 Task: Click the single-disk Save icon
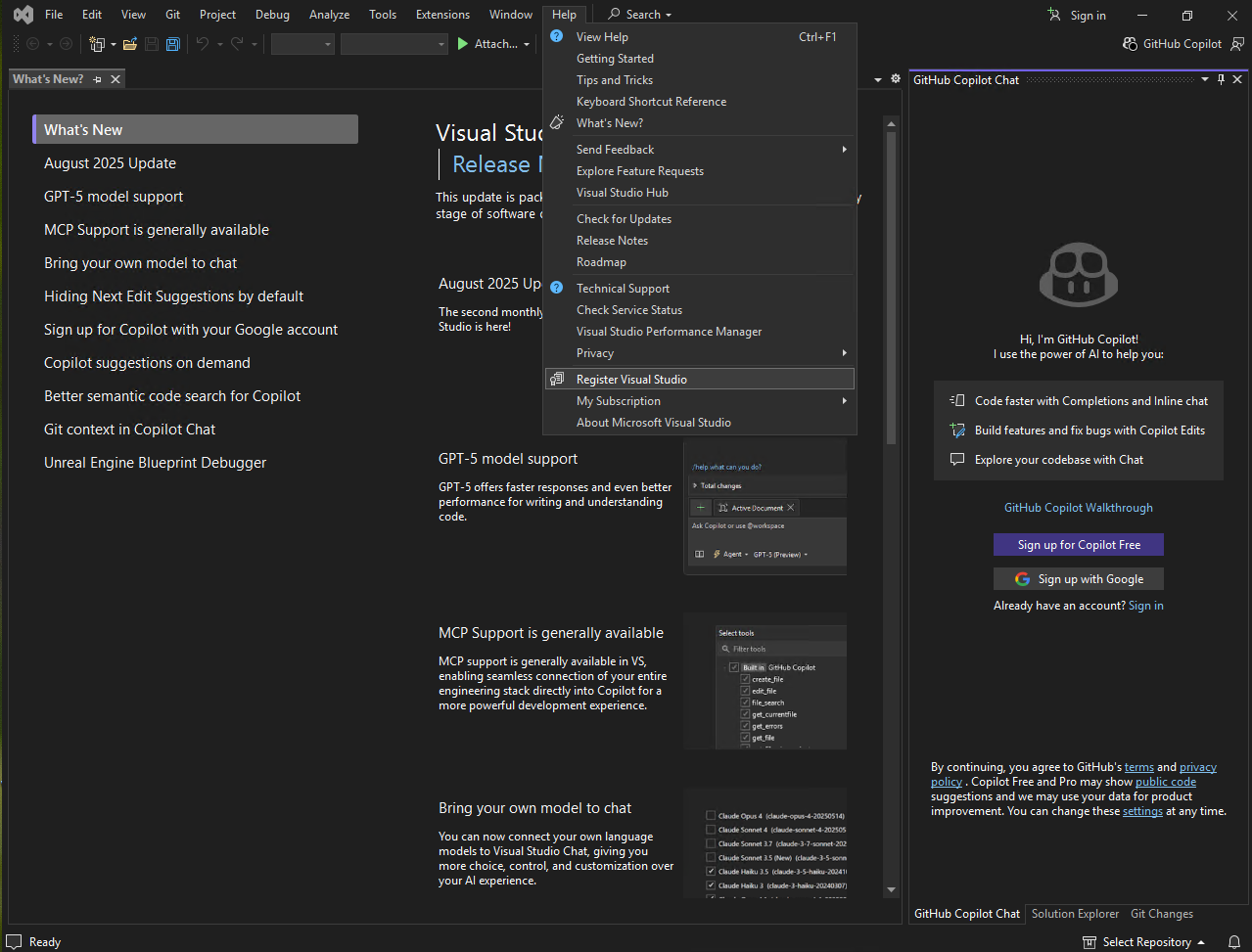pos(152,44)
